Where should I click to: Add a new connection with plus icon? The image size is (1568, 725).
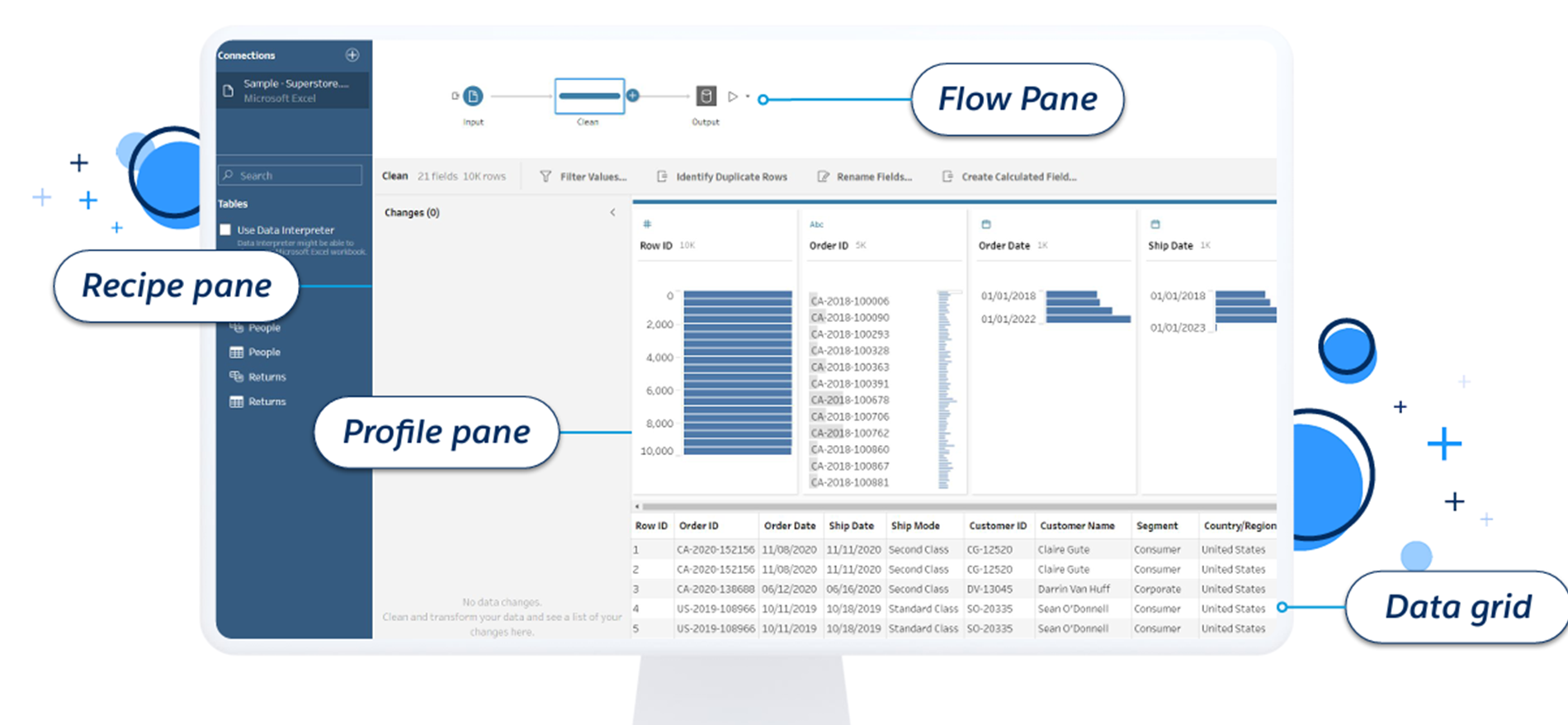click(352, 55)
